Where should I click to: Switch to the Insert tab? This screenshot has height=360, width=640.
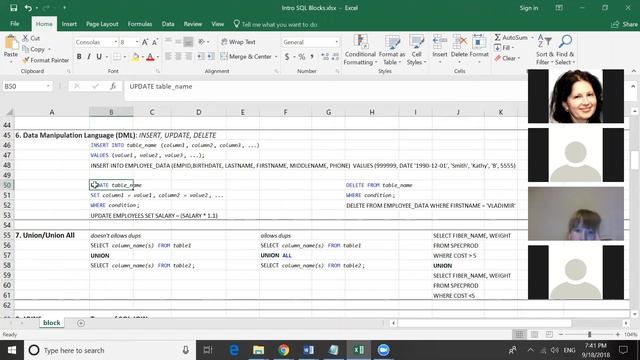coord(69,24)
